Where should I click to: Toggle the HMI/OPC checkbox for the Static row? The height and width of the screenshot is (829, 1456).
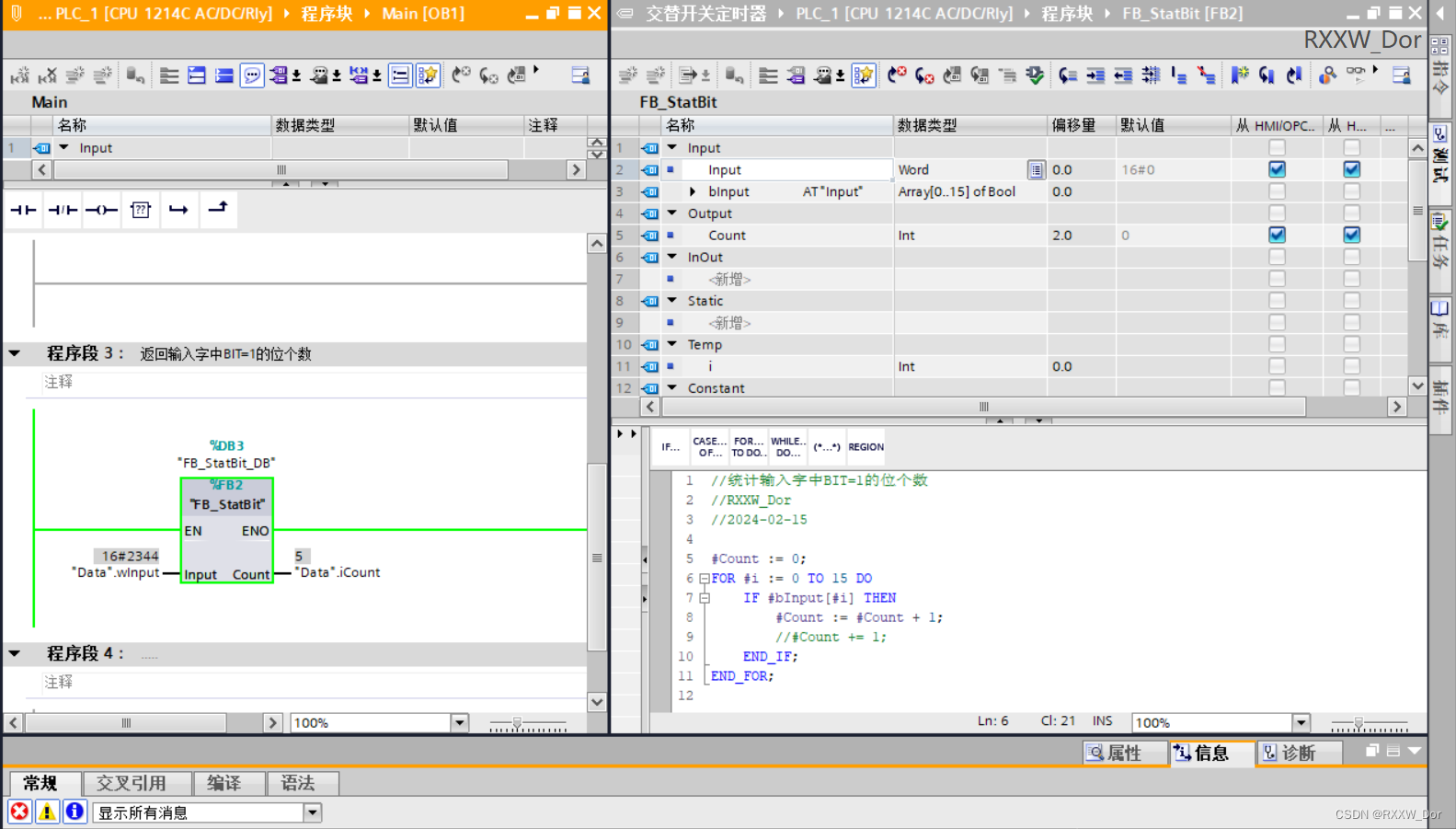1277,301
